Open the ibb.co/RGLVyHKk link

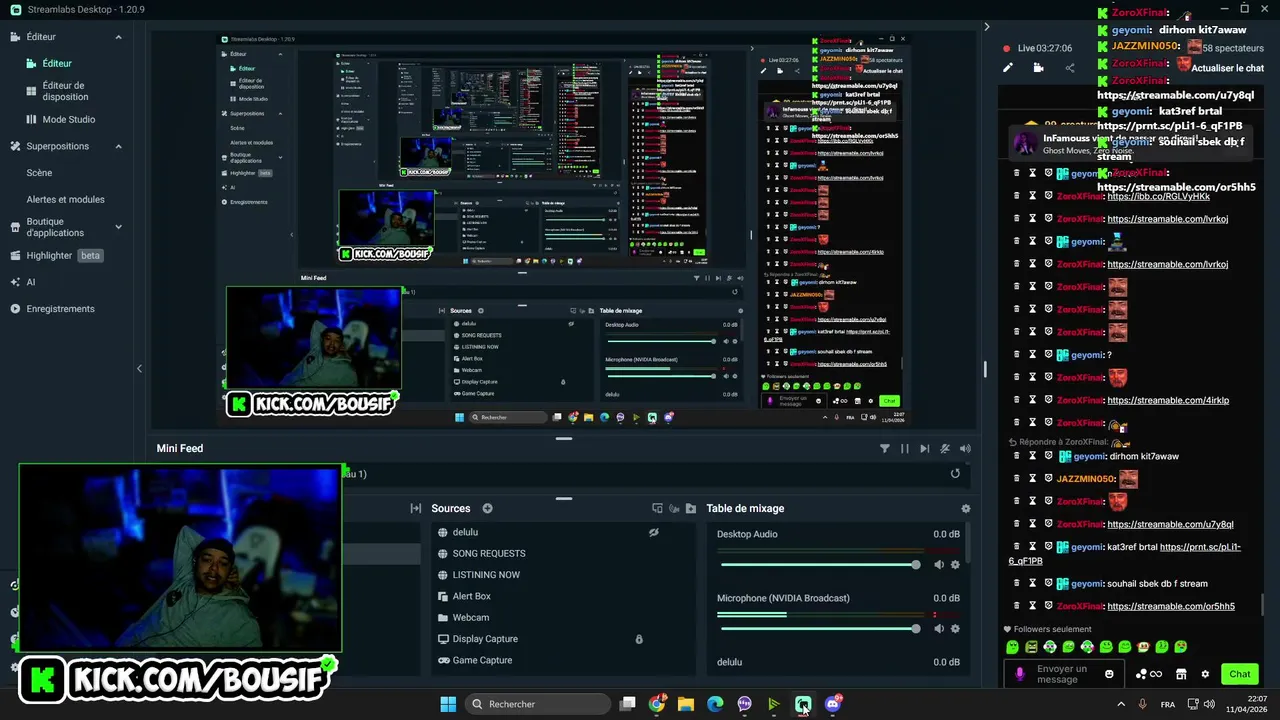pyautogui.click(x=1159, y=196)
